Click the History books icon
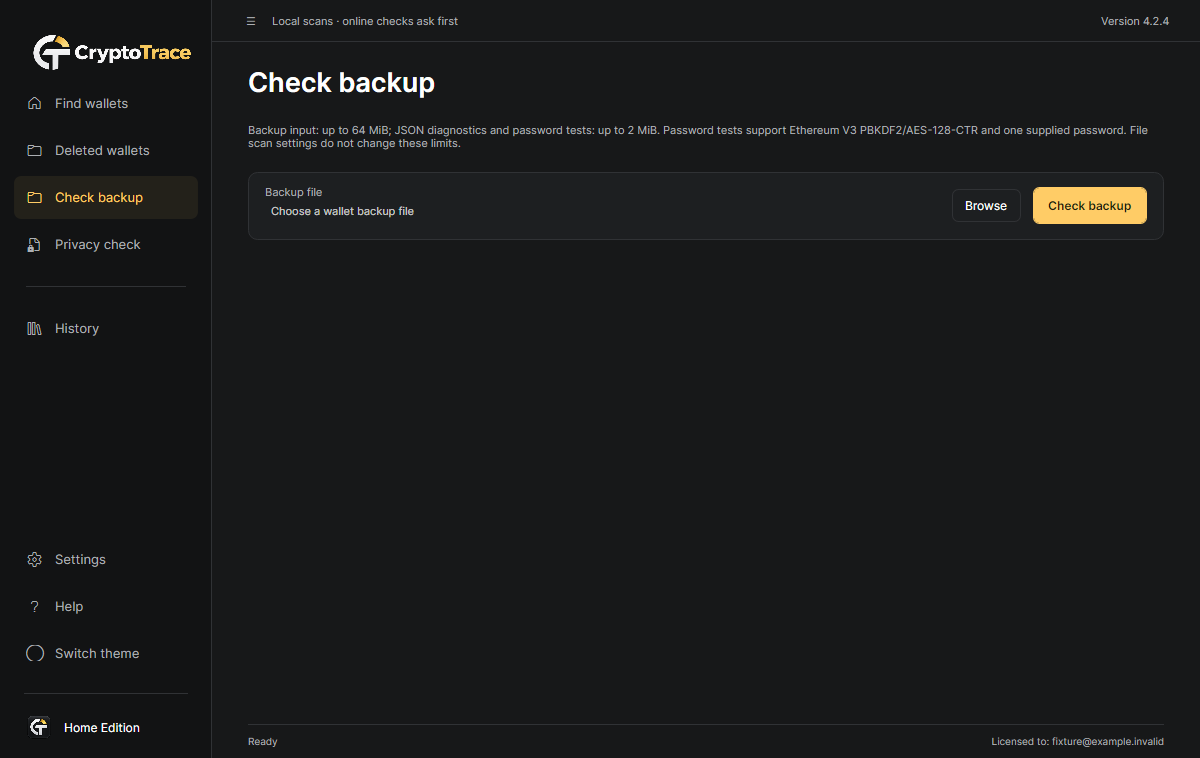 point(35,328)
